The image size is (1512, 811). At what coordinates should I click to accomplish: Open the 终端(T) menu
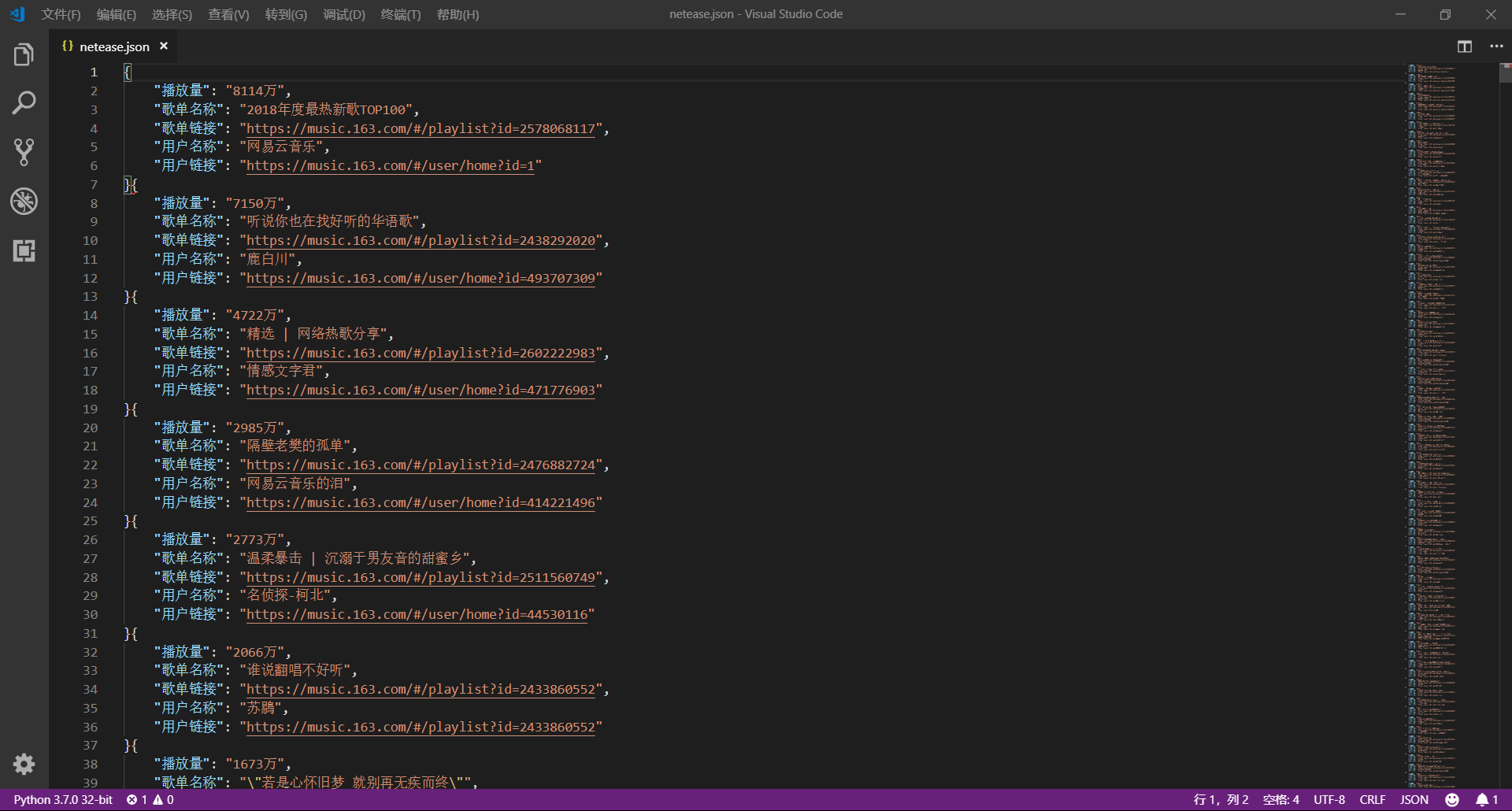[400, 14]
